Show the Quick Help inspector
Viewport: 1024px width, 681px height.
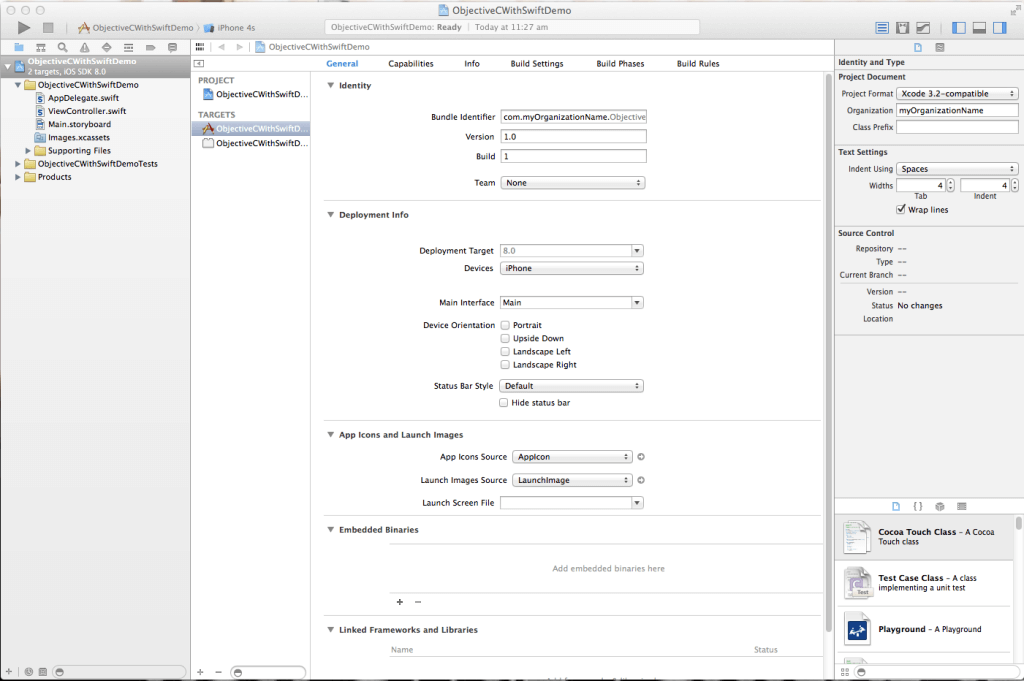point(940,47)
